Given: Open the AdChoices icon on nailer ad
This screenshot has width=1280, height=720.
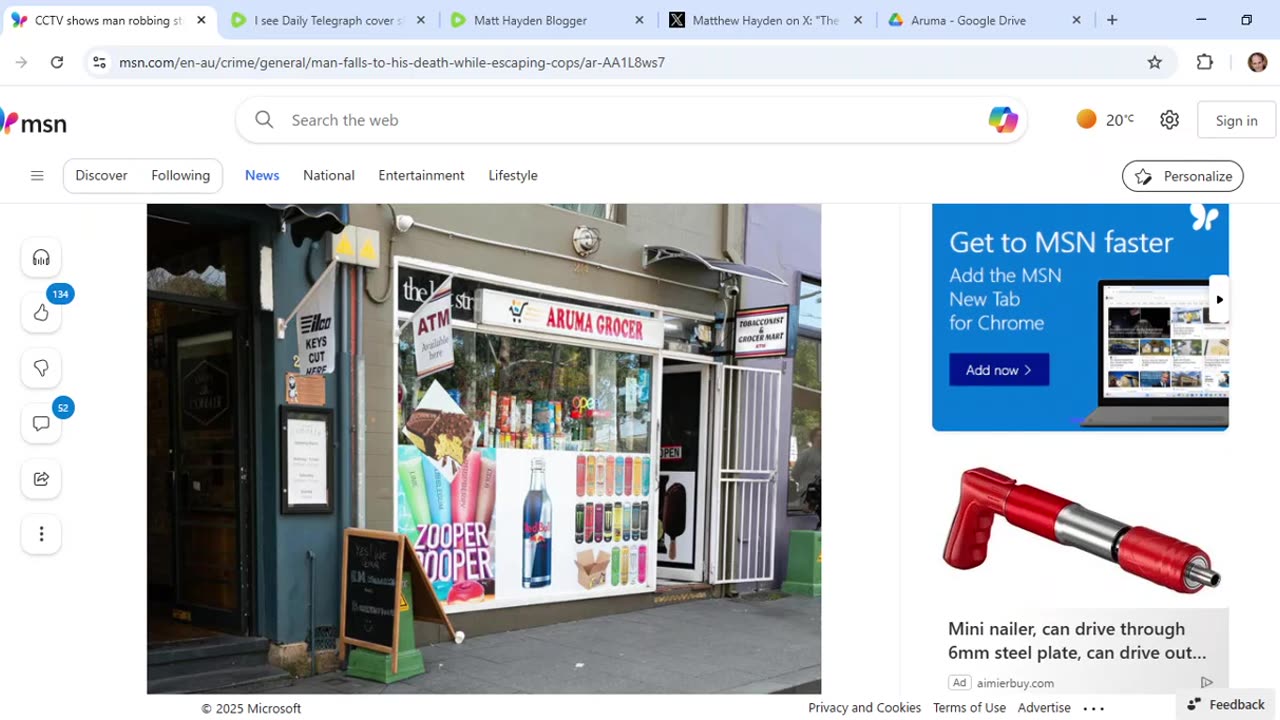Looking at the screenshot, I should click(1207, 683).
